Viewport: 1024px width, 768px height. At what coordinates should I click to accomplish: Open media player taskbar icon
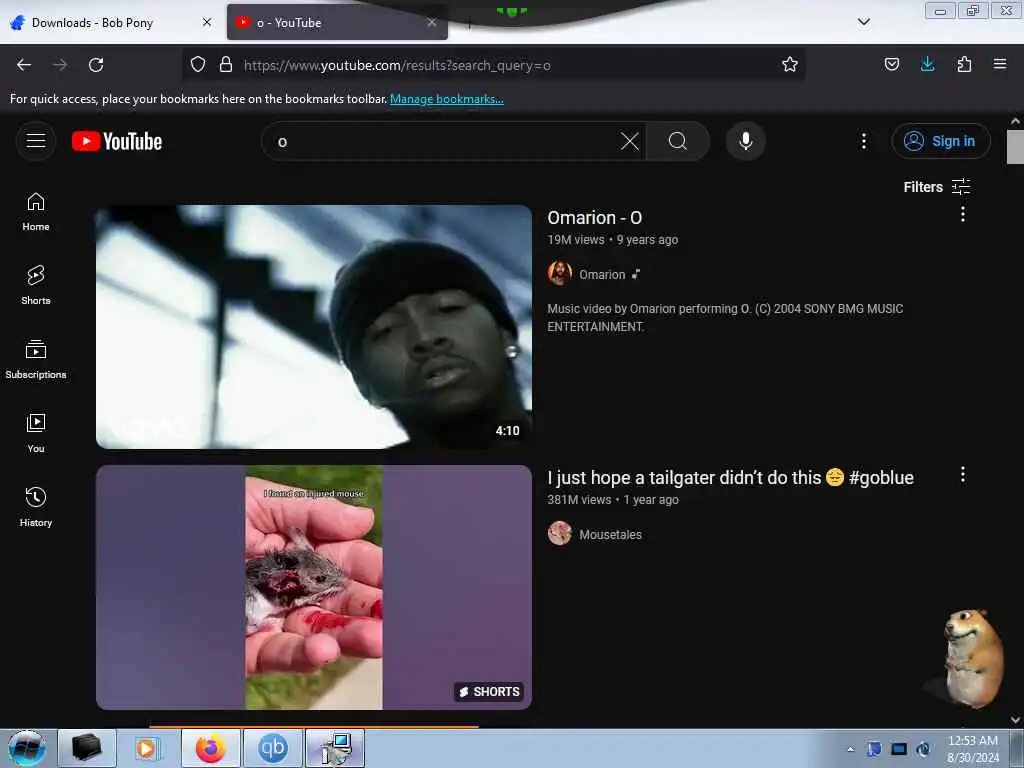pos(148,748)
